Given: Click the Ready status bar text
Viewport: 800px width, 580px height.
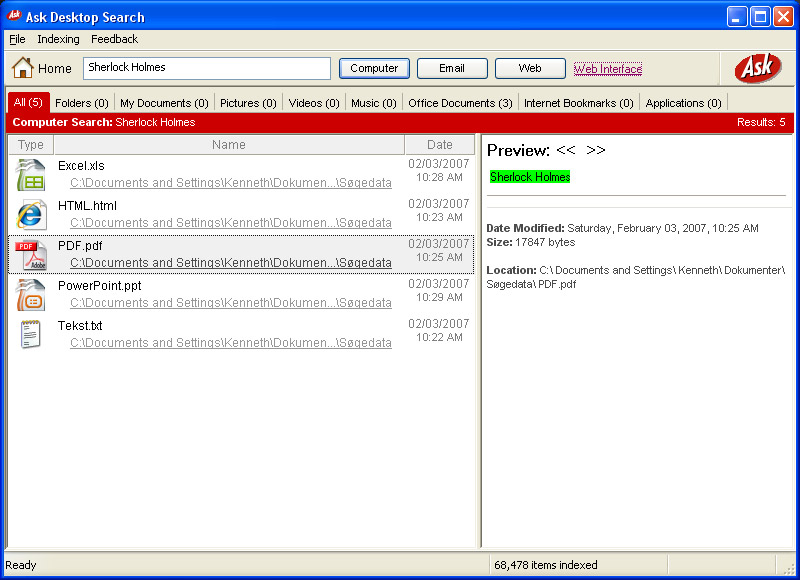Looking at the screenshot, I should [21, 565].
